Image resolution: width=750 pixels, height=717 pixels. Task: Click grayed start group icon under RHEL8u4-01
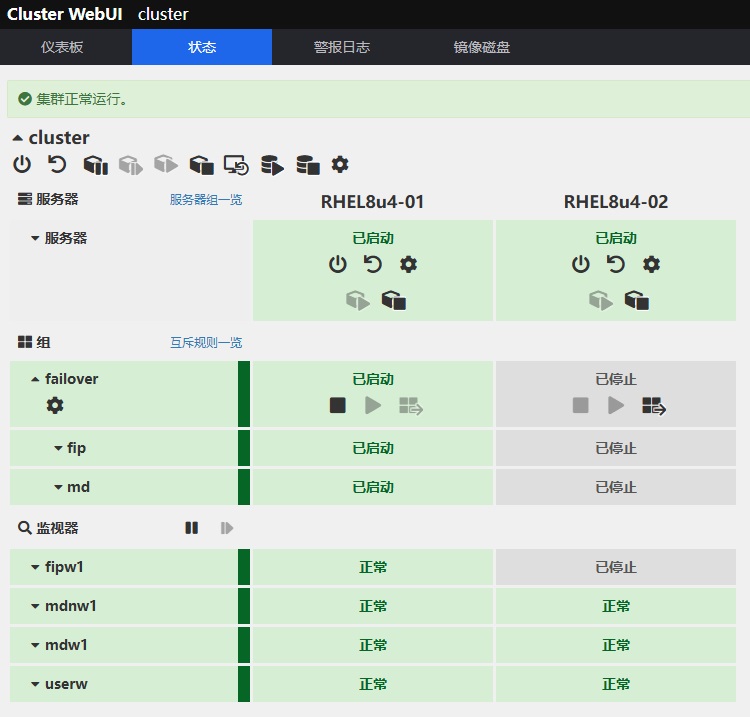tap(373, 405)
